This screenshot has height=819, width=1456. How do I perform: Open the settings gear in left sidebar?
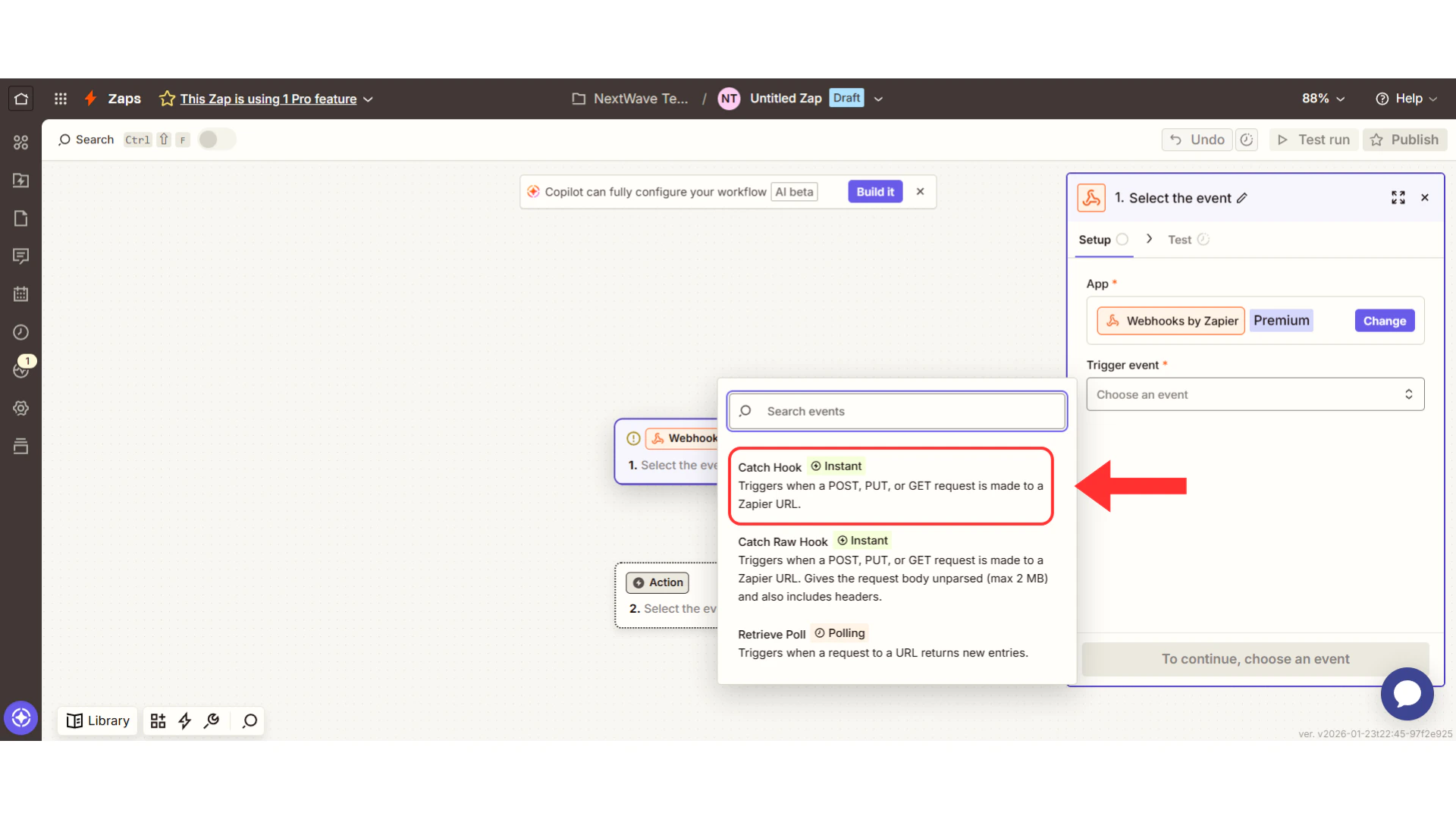click(21, 408)
